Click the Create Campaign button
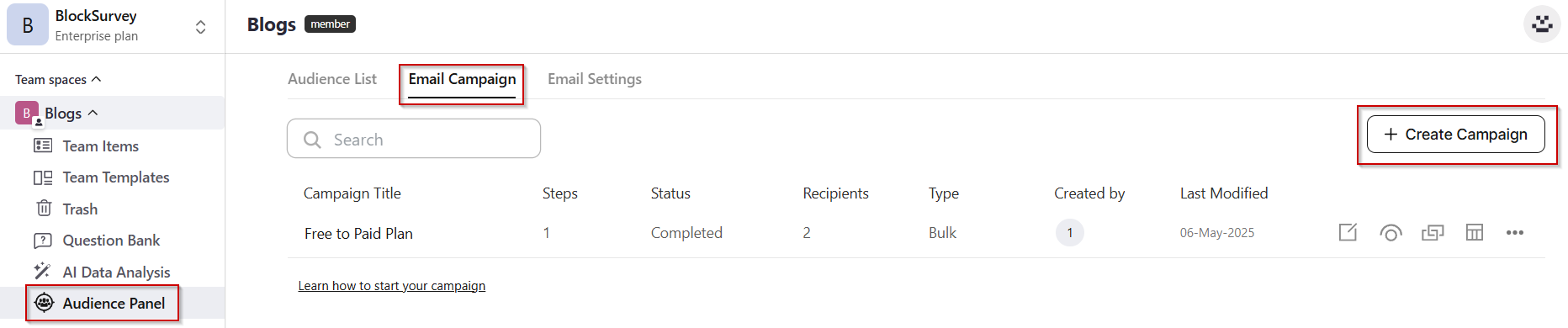 (x=1456, y=135)
